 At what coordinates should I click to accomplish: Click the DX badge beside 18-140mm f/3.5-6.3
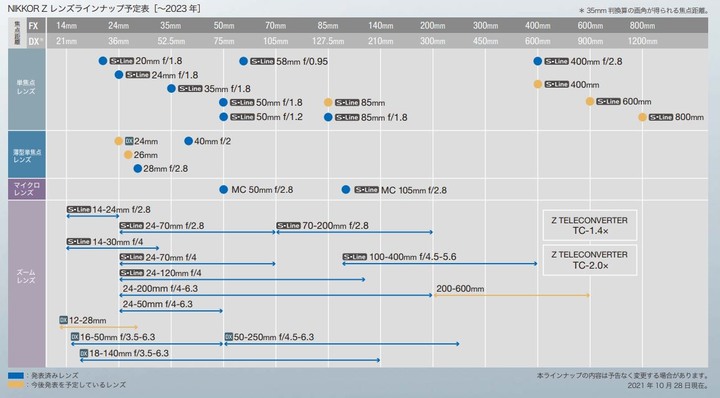coord(84,353)
